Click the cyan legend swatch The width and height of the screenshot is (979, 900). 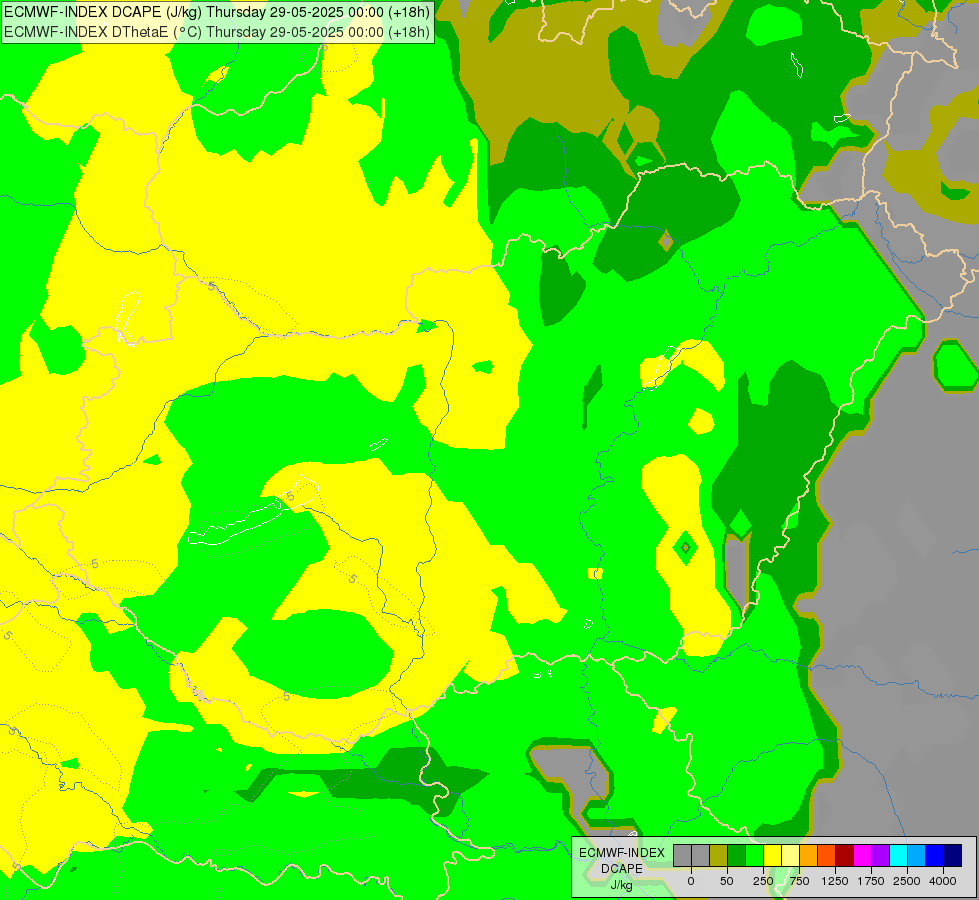click(898, 855)
